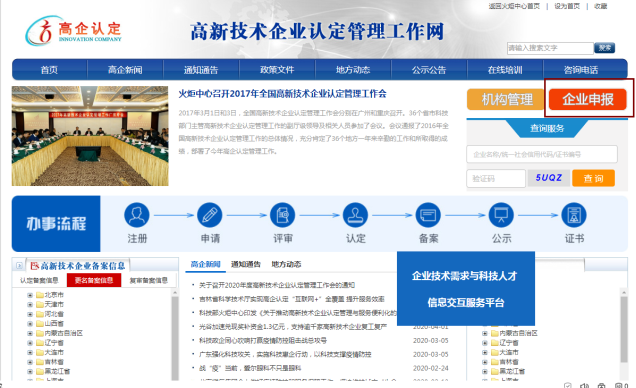Click the 高企认定 Innovation Company logo

click(x=73, y=31)
